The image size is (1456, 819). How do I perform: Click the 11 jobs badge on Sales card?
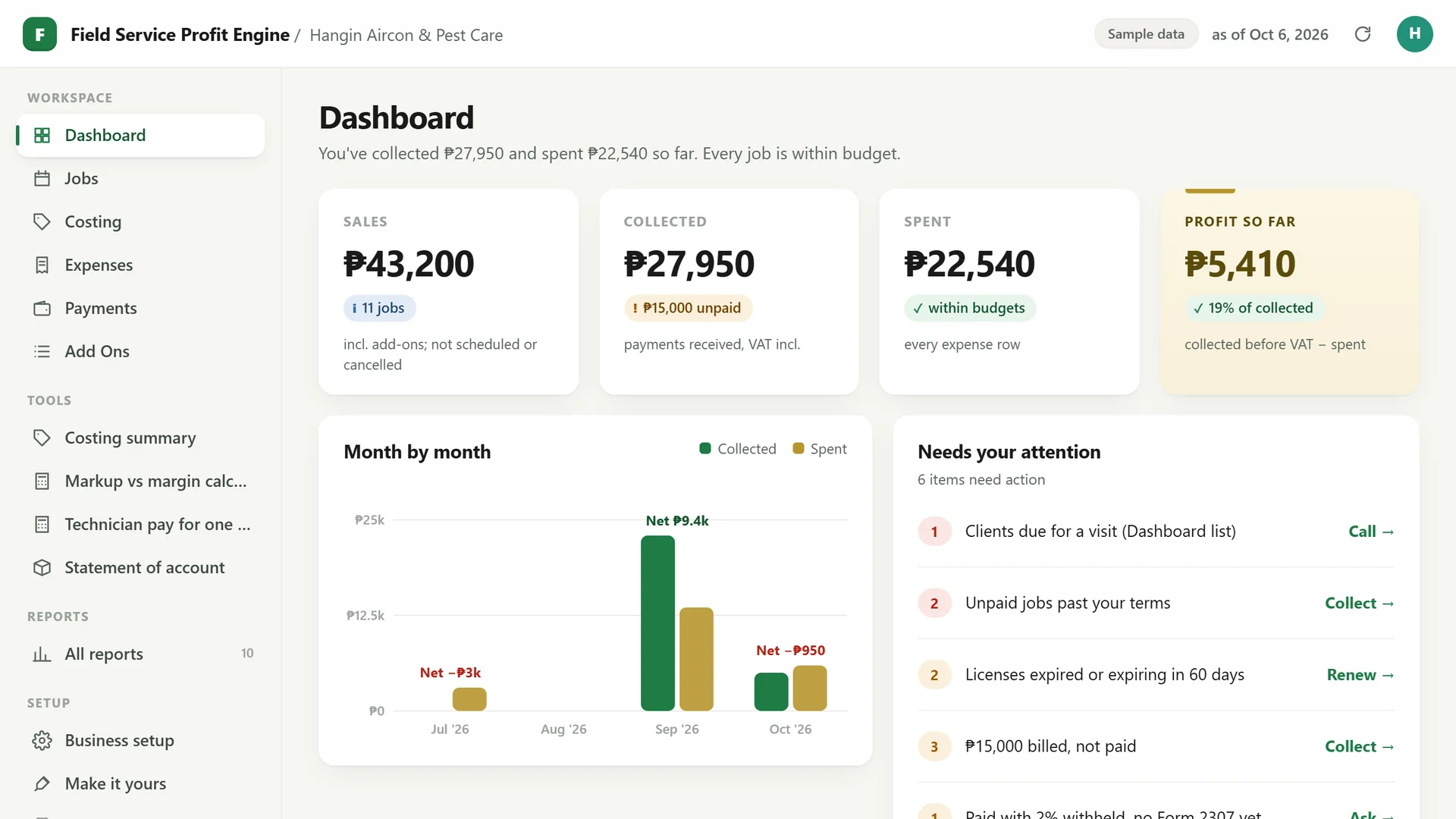click(379, 308)
